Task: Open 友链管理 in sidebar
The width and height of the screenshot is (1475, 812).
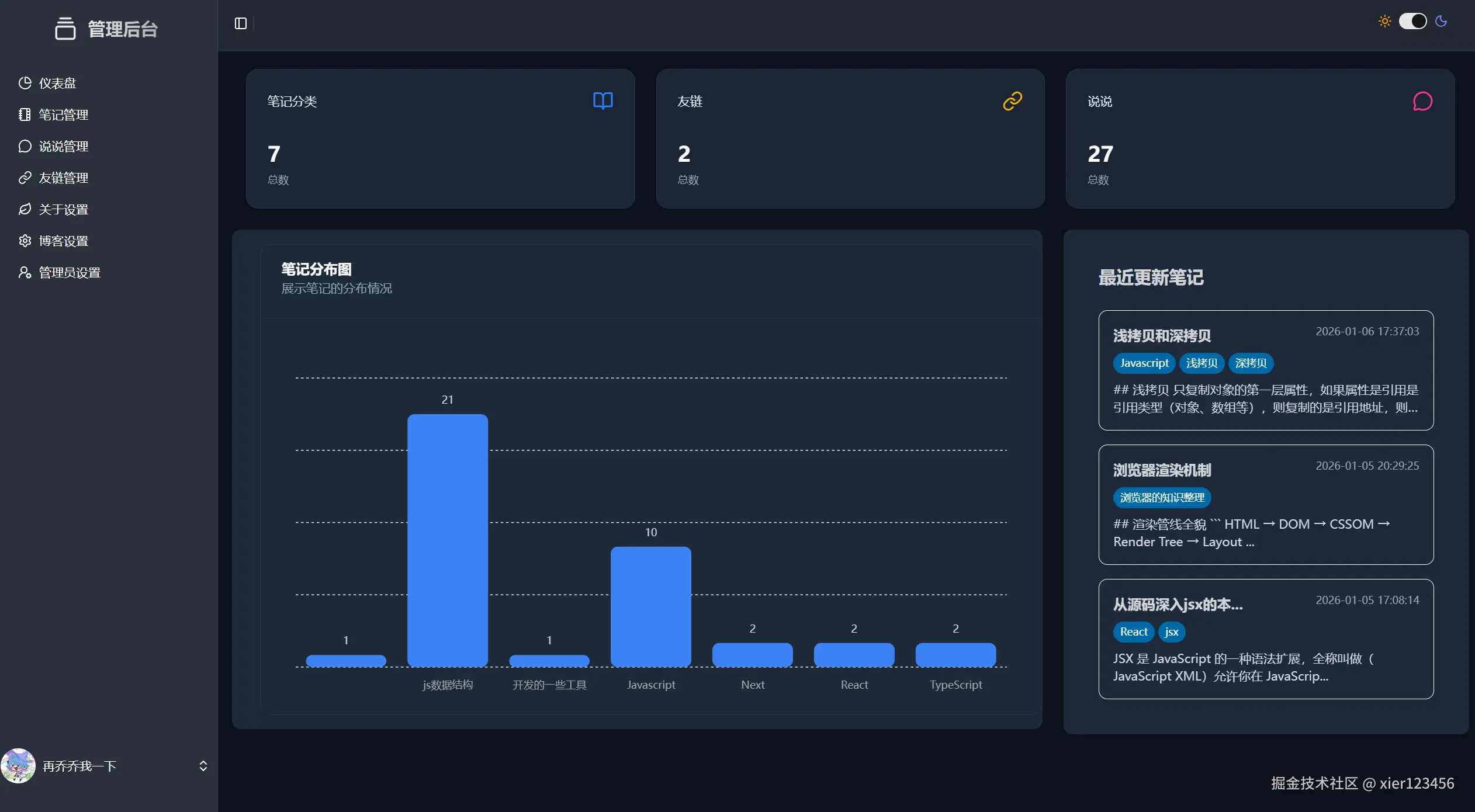Action: 63,178
